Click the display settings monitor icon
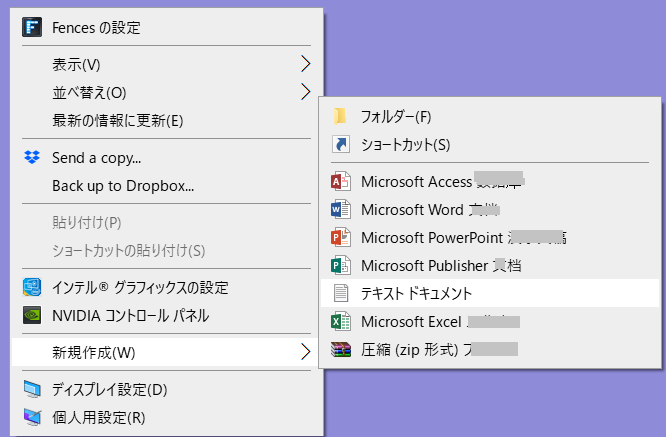 point(32,389)
